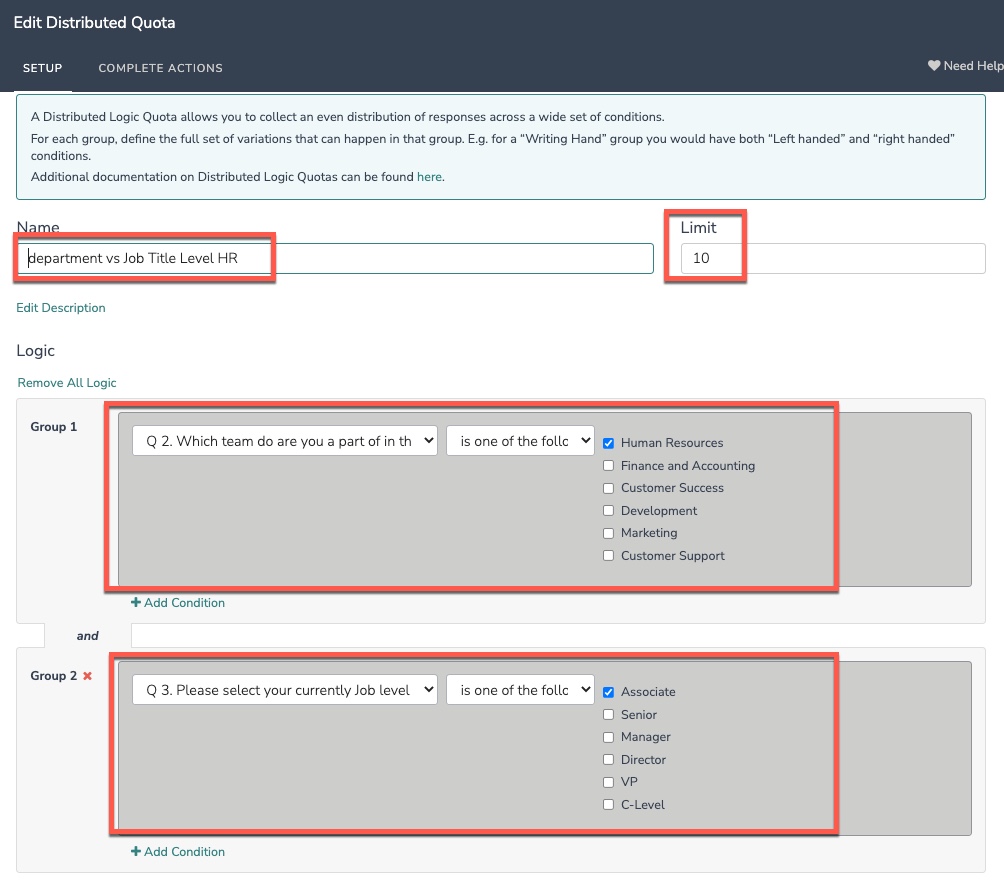Select the C-Level checkbox
Screen dimensions: 1004x884
pyautogui.click(x=608, y=805)
